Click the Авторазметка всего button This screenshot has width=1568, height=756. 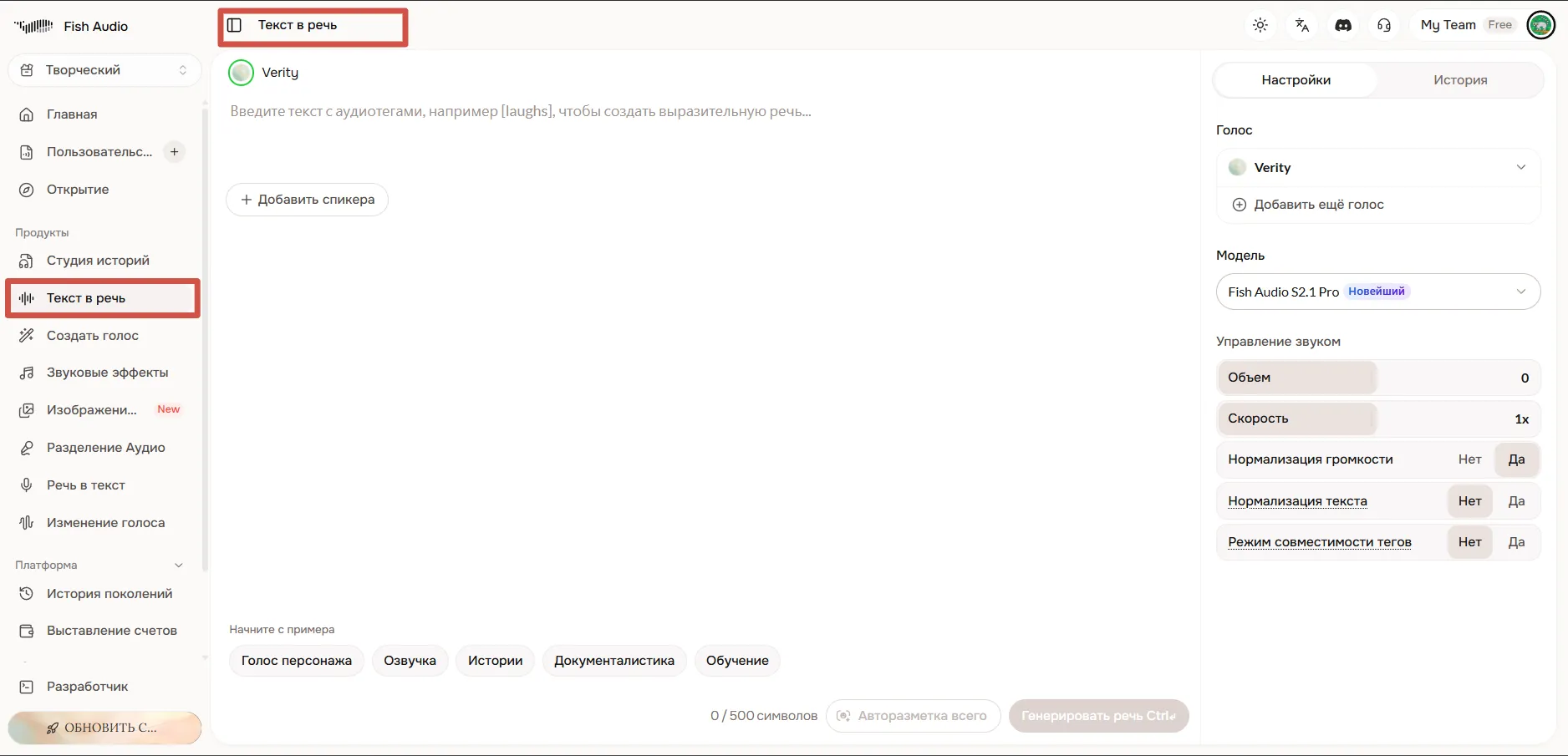913,716
